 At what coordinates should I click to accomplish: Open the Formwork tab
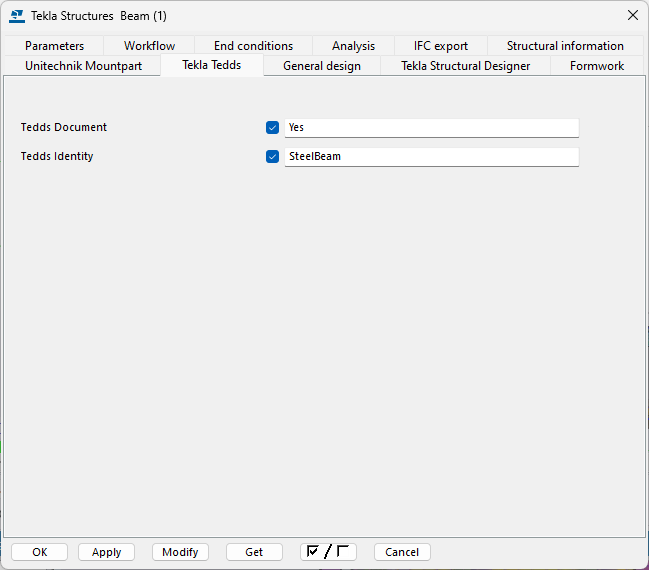(597, 66)
